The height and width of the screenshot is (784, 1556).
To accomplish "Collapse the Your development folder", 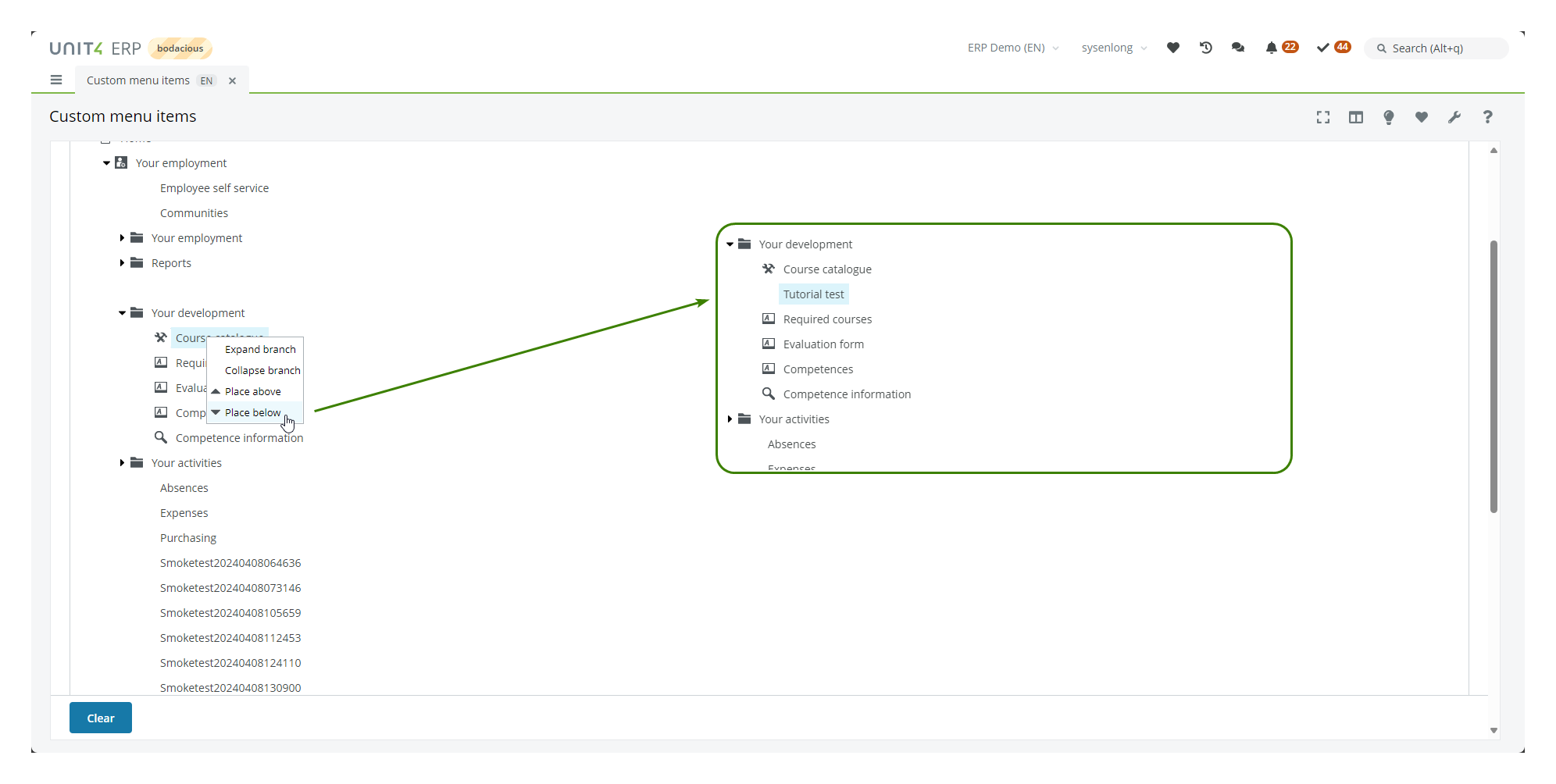I will pyautogui.click(x=123, y=313).
